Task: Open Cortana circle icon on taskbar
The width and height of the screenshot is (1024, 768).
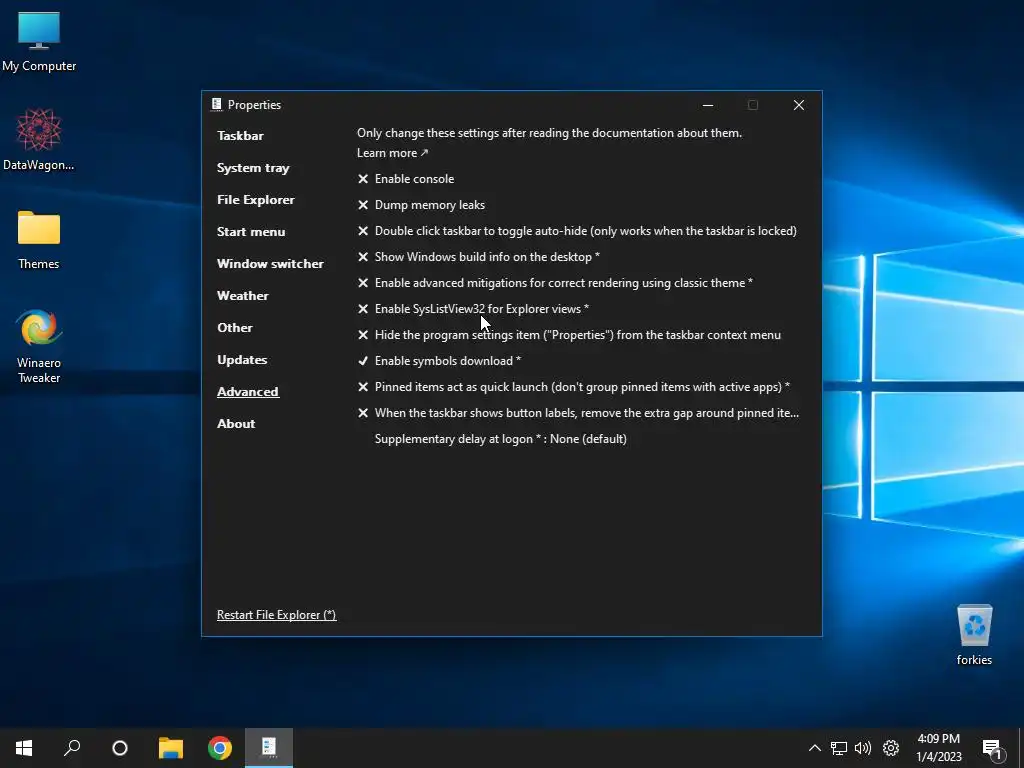Action: pos(120,747)
